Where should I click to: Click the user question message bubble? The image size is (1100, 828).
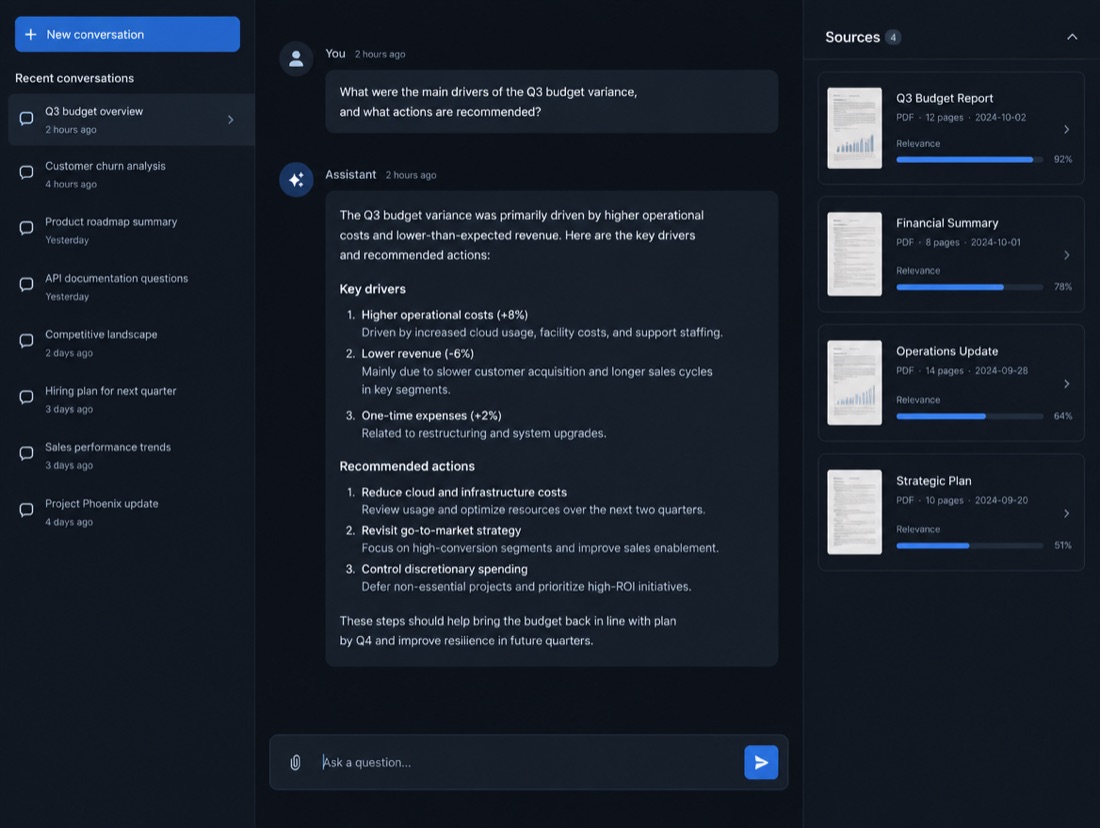coord(551,102)
